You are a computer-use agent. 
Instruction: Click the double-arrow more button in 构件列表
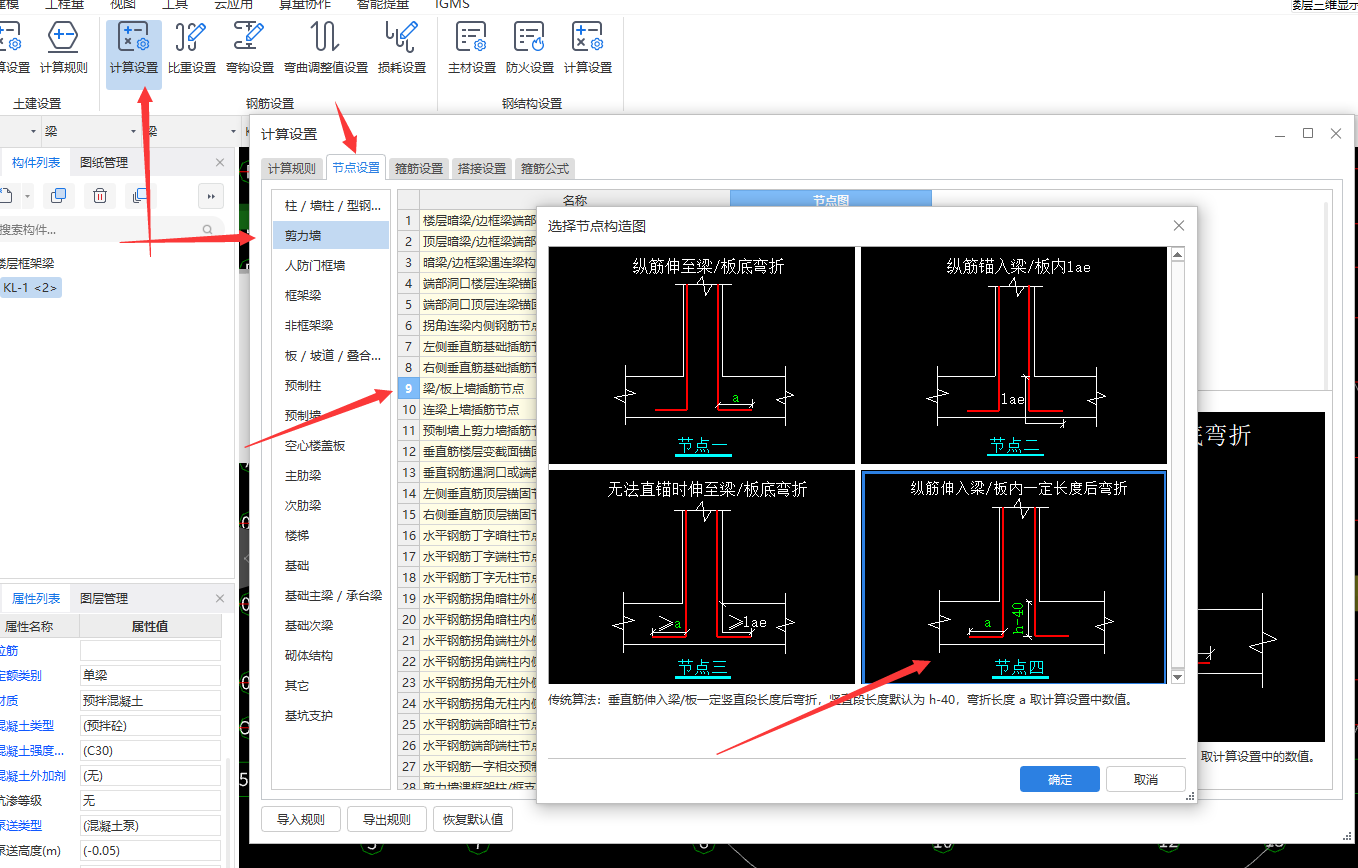coord(211,195)
